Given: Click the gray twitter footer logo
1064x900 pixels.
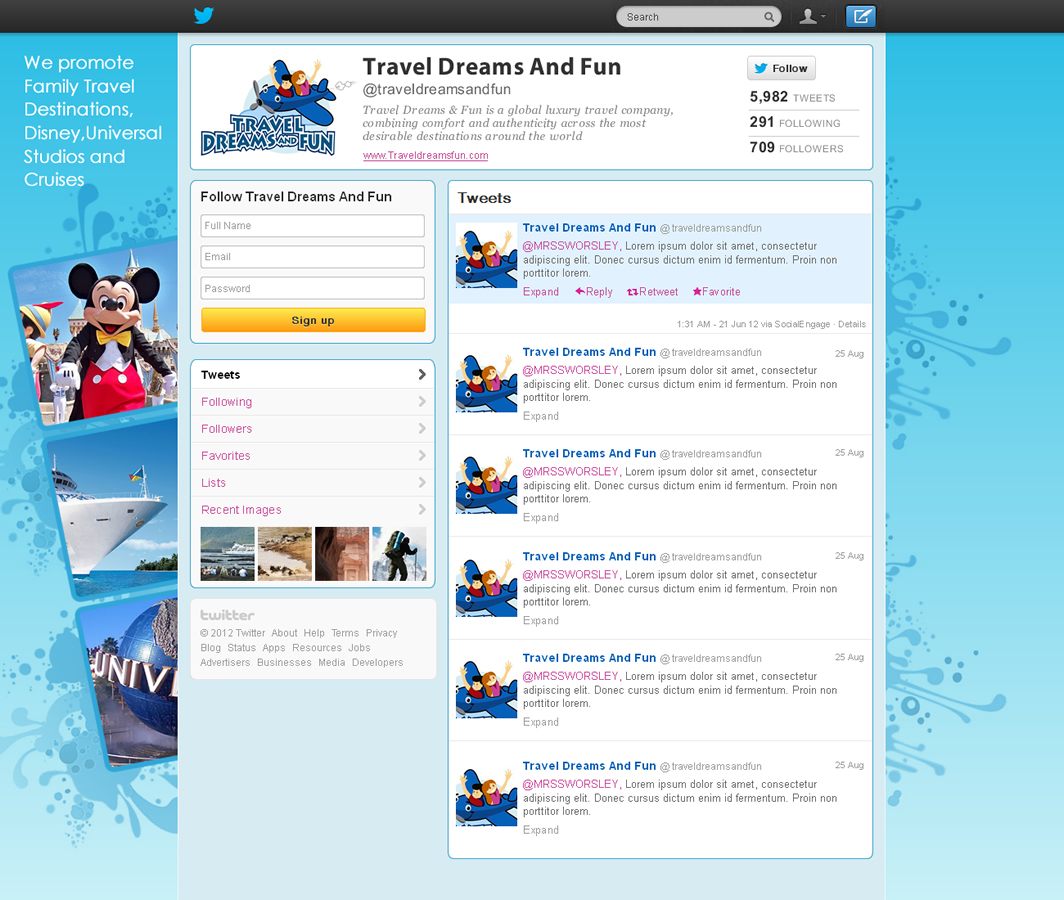Looking at the screenshot, I should coord(227,615).
